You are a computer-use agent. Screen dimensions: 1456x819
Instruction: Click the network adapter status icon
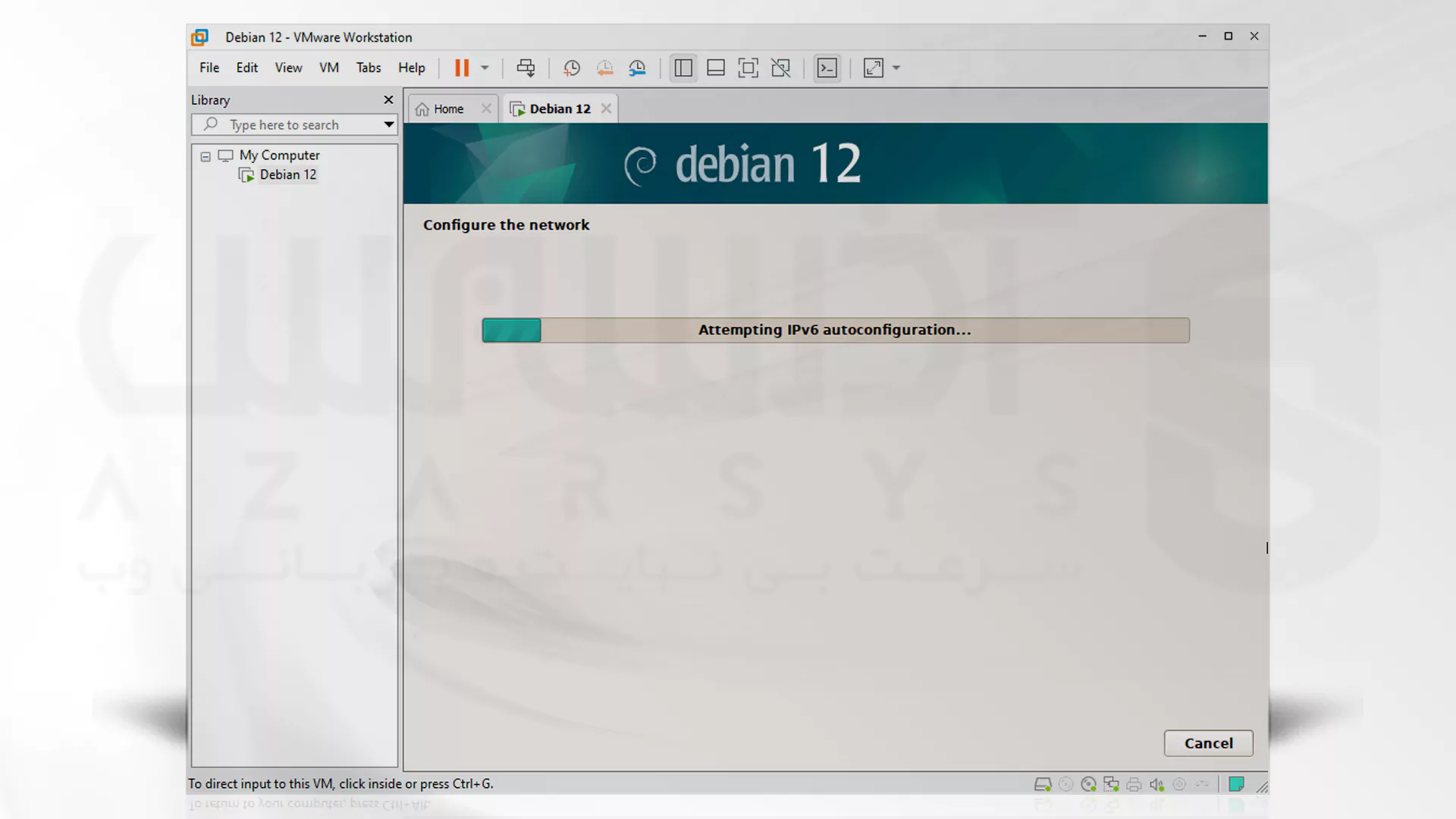[x=1112, y=784]
